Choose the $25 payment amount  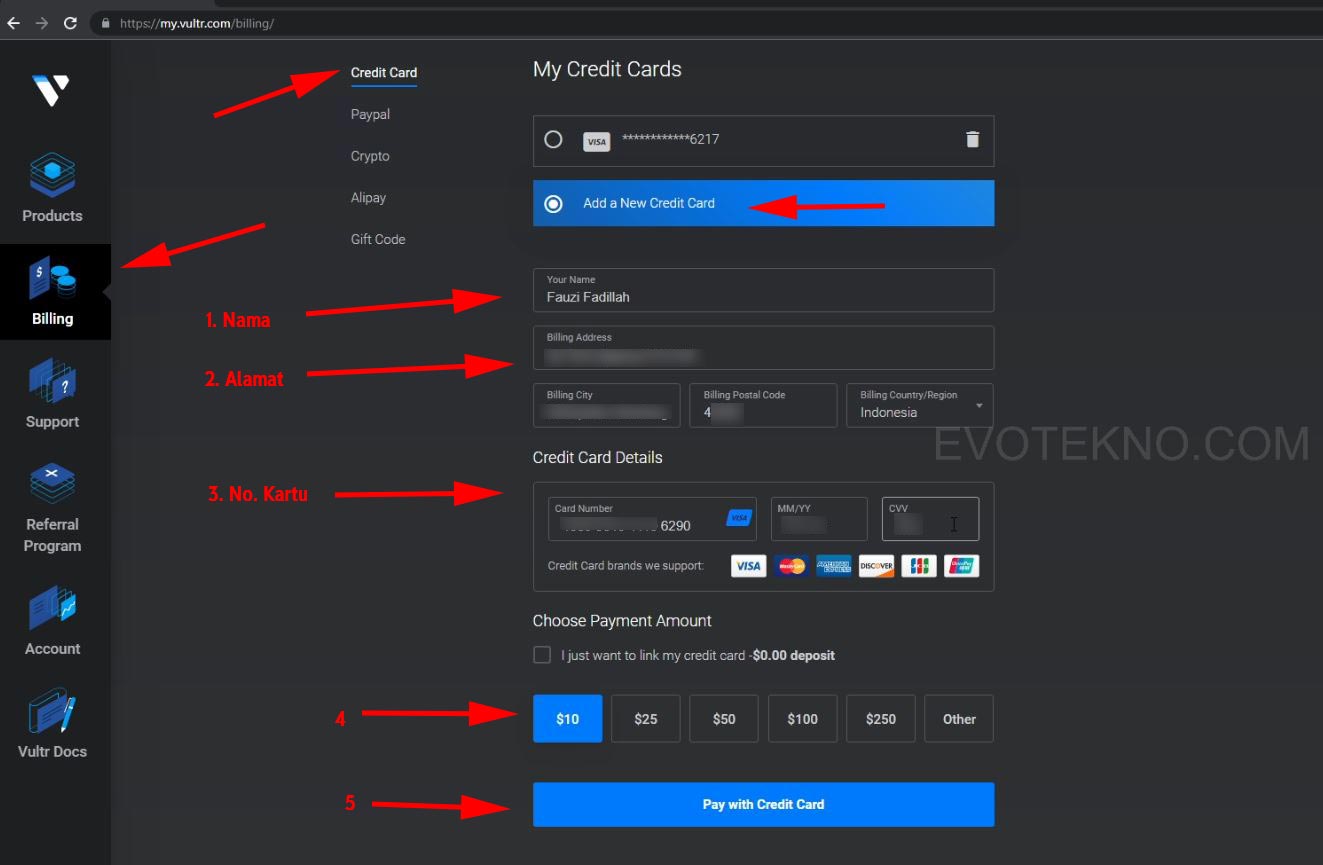click(646, 719)
